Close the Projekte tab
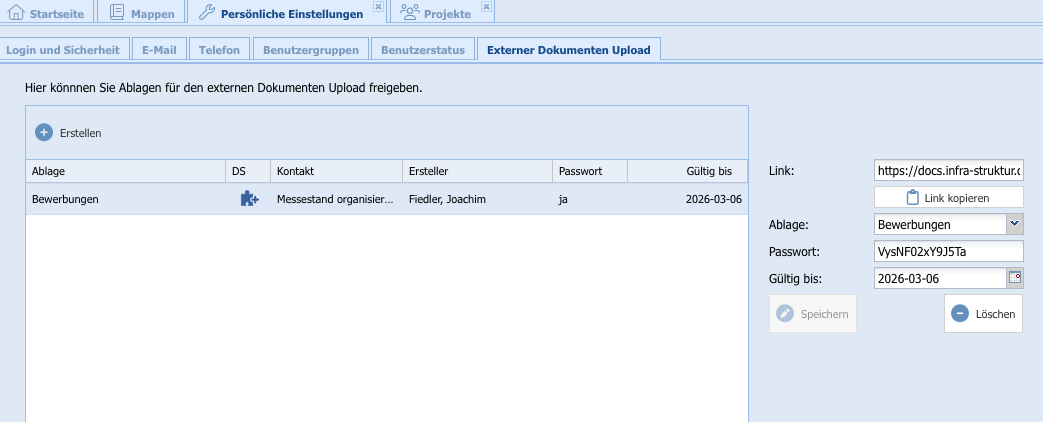The height and width of the screenshot is (422, 1043). point(485,6)
